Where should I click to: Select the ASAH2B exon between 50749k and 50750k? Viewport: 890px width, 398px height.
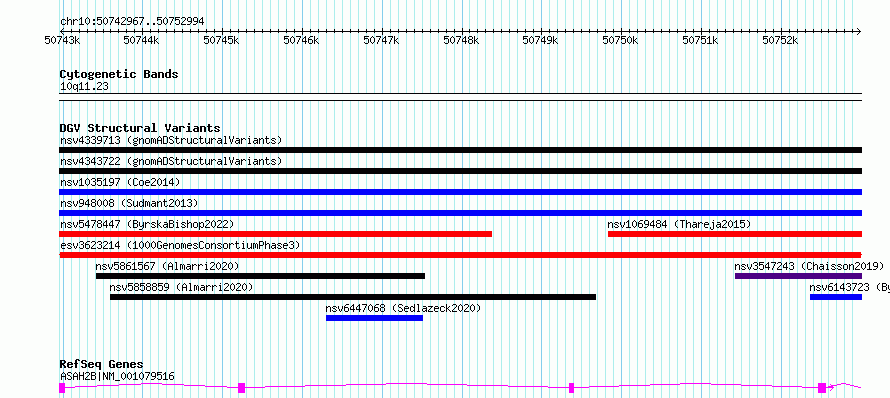(572, 388)
